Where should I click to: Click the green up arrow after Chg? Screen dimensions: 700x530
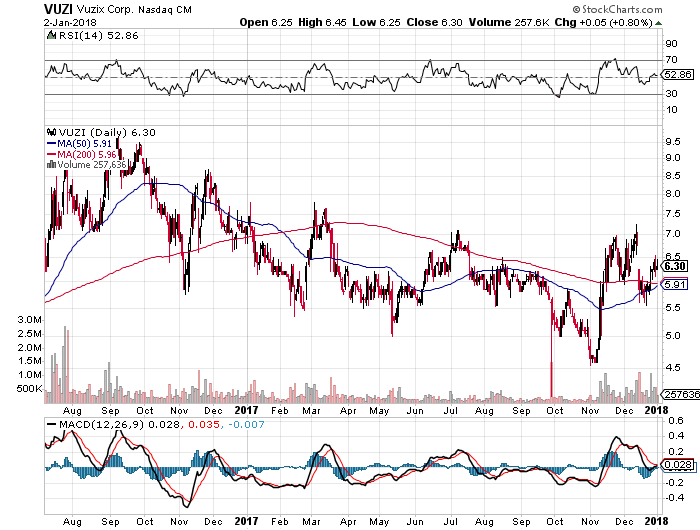658,23
